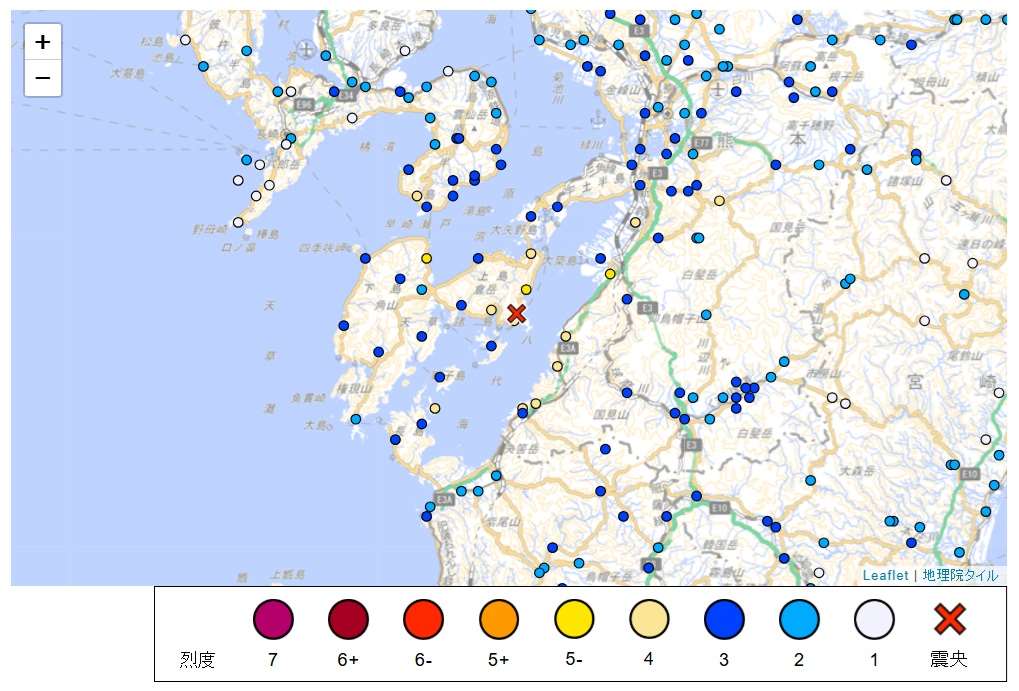1019x691 pixels.
Task: Select light blue marker between 下島 and 上島
Action: tap(422, 289)
